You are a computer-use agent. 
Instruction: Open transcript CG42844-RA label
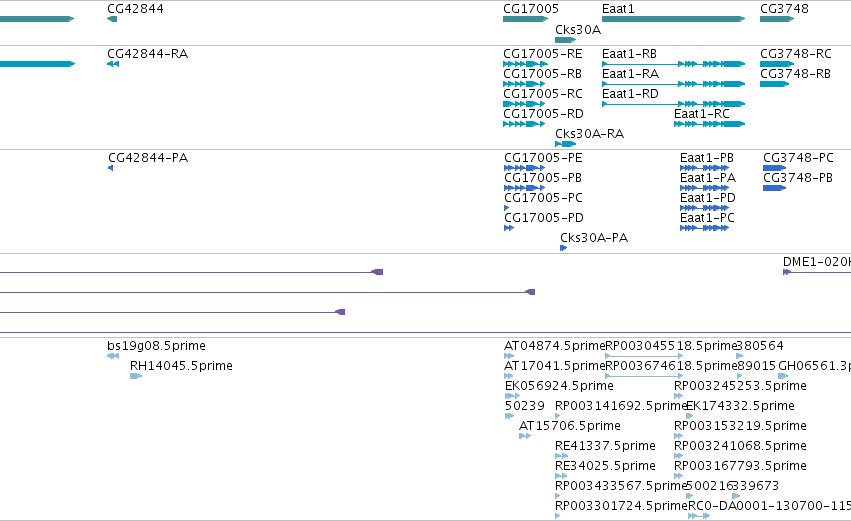pyautogui.click(x=148, y=54)
